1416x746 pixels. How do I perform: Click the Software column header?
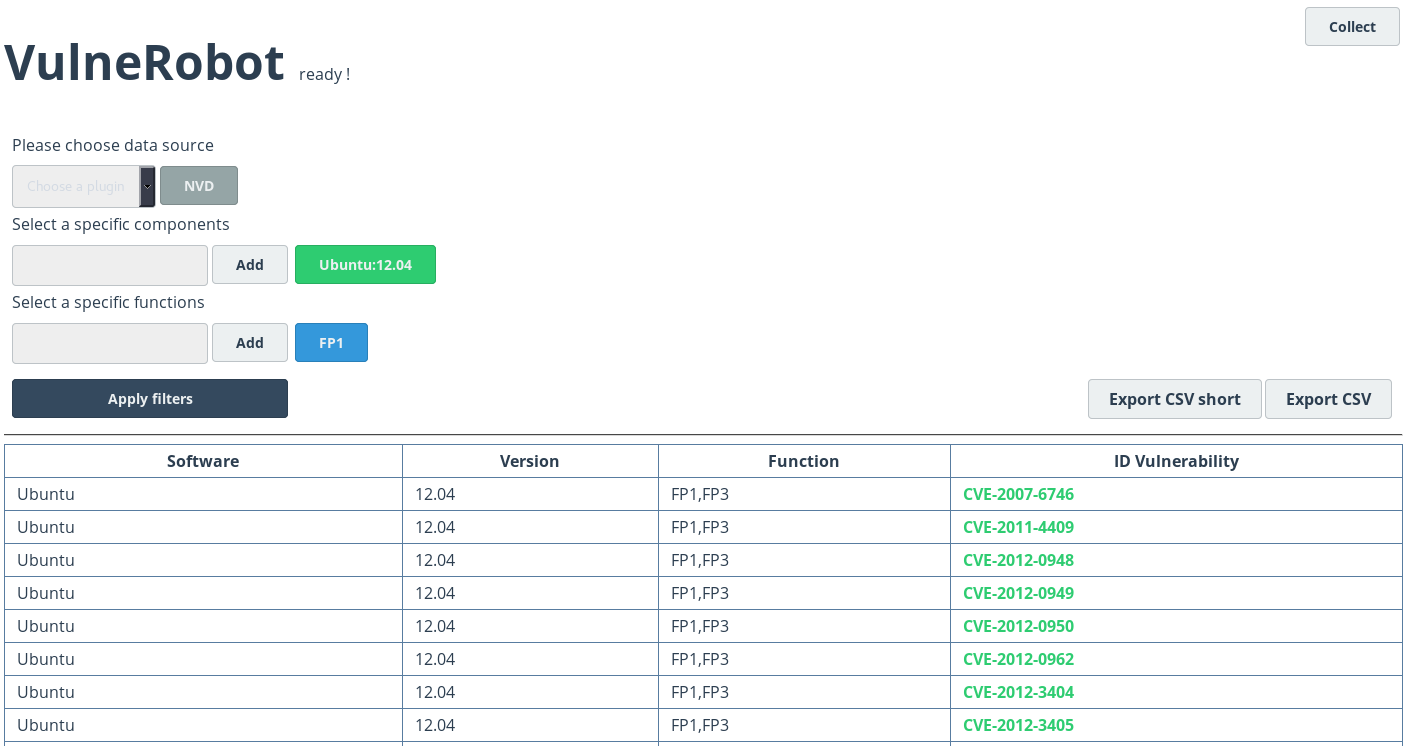(203, 461)
